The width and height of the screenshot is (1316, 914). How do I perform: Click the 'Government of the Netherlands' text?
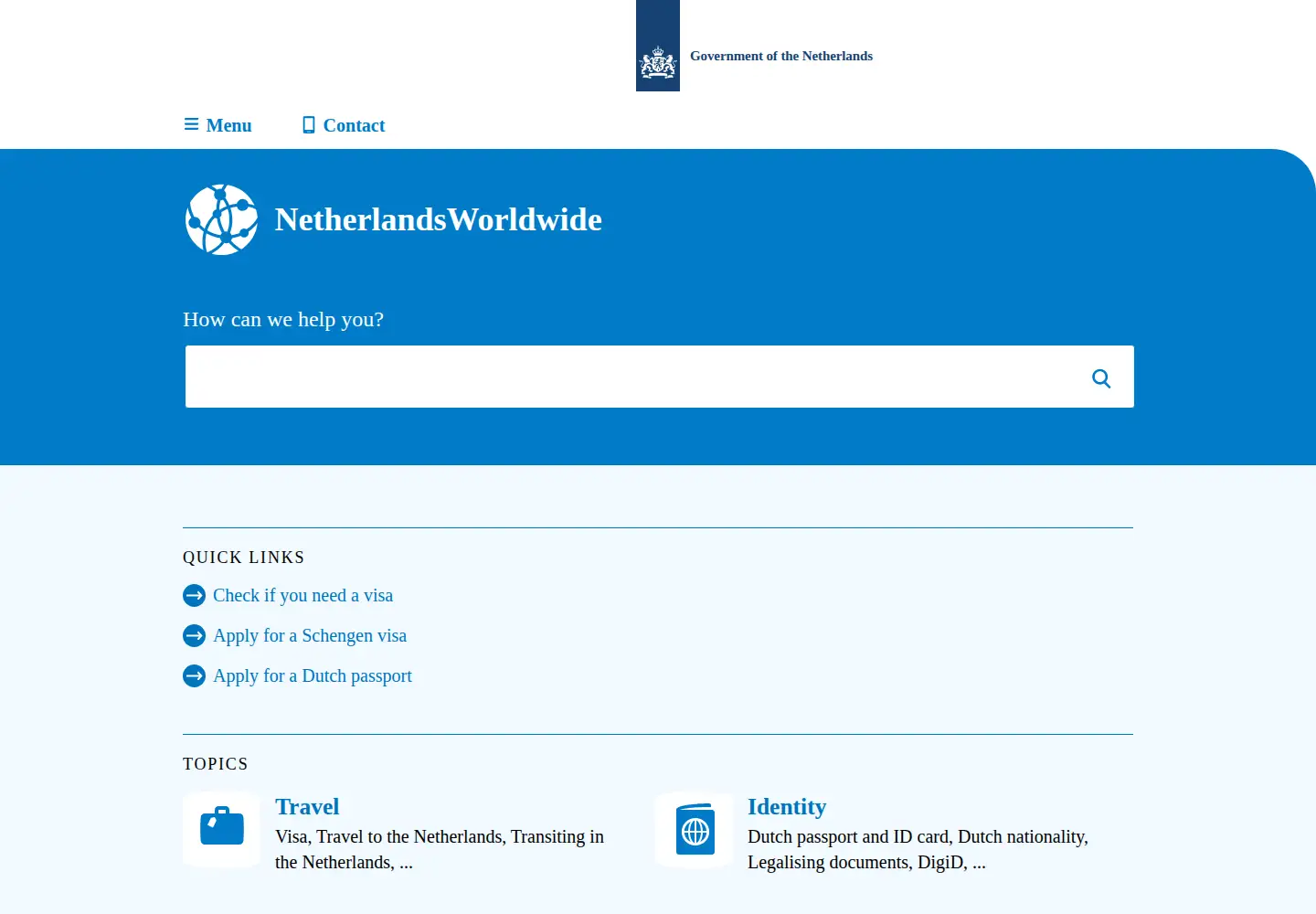click(x=781, y=56)
